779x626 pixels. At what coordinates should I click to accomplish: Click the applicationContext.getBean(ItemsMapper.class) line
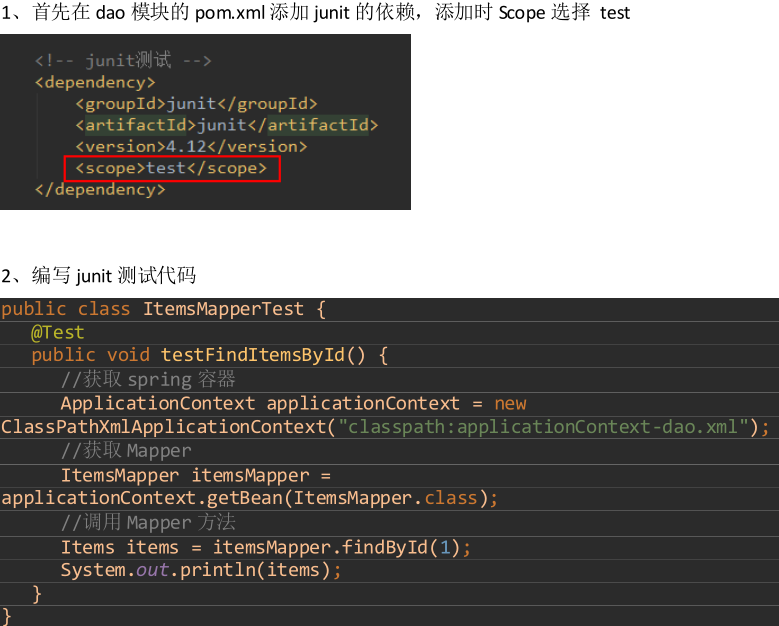pyautogui.click(x=249, y=498)
